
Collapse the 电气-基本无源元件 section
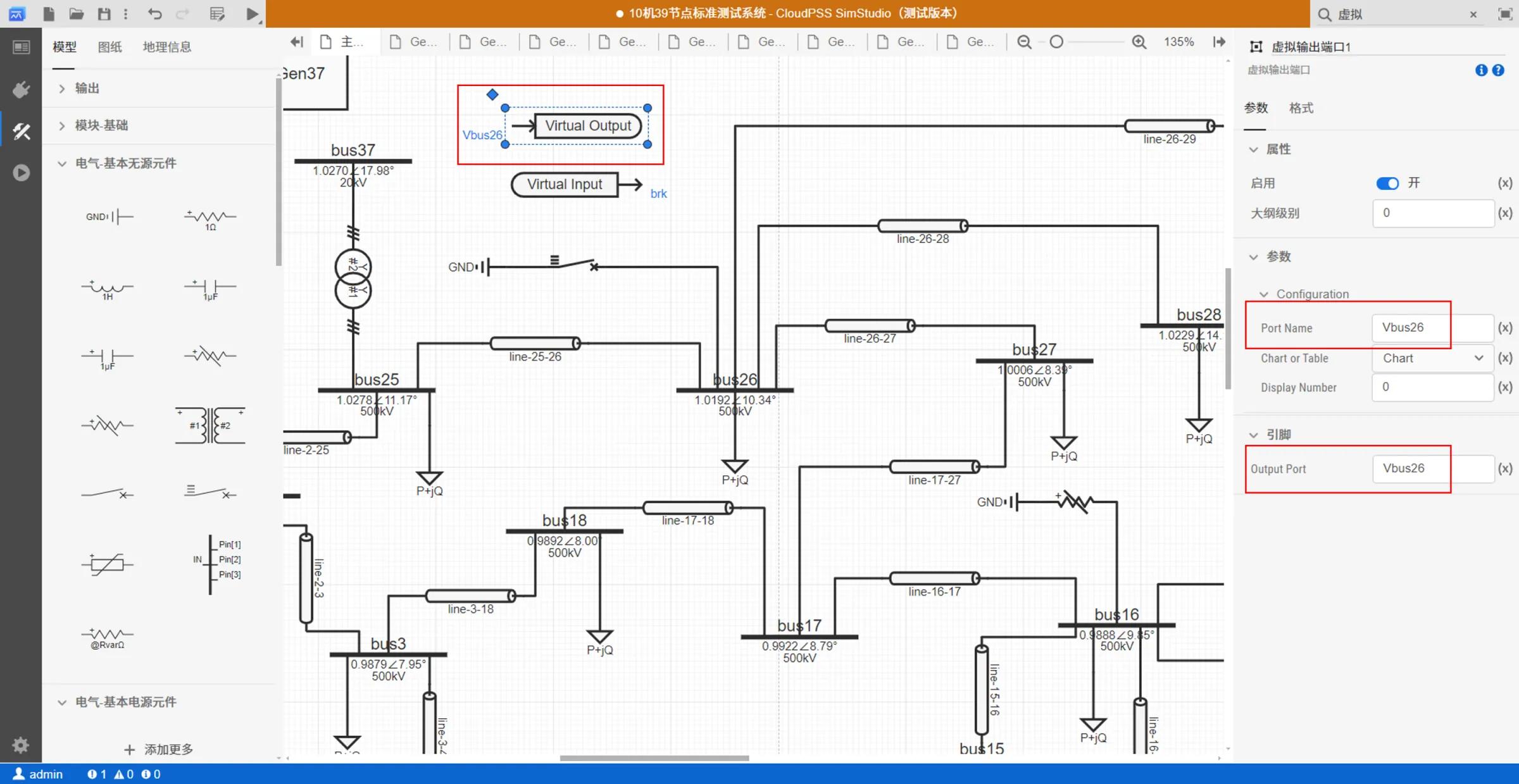(62, 164)
